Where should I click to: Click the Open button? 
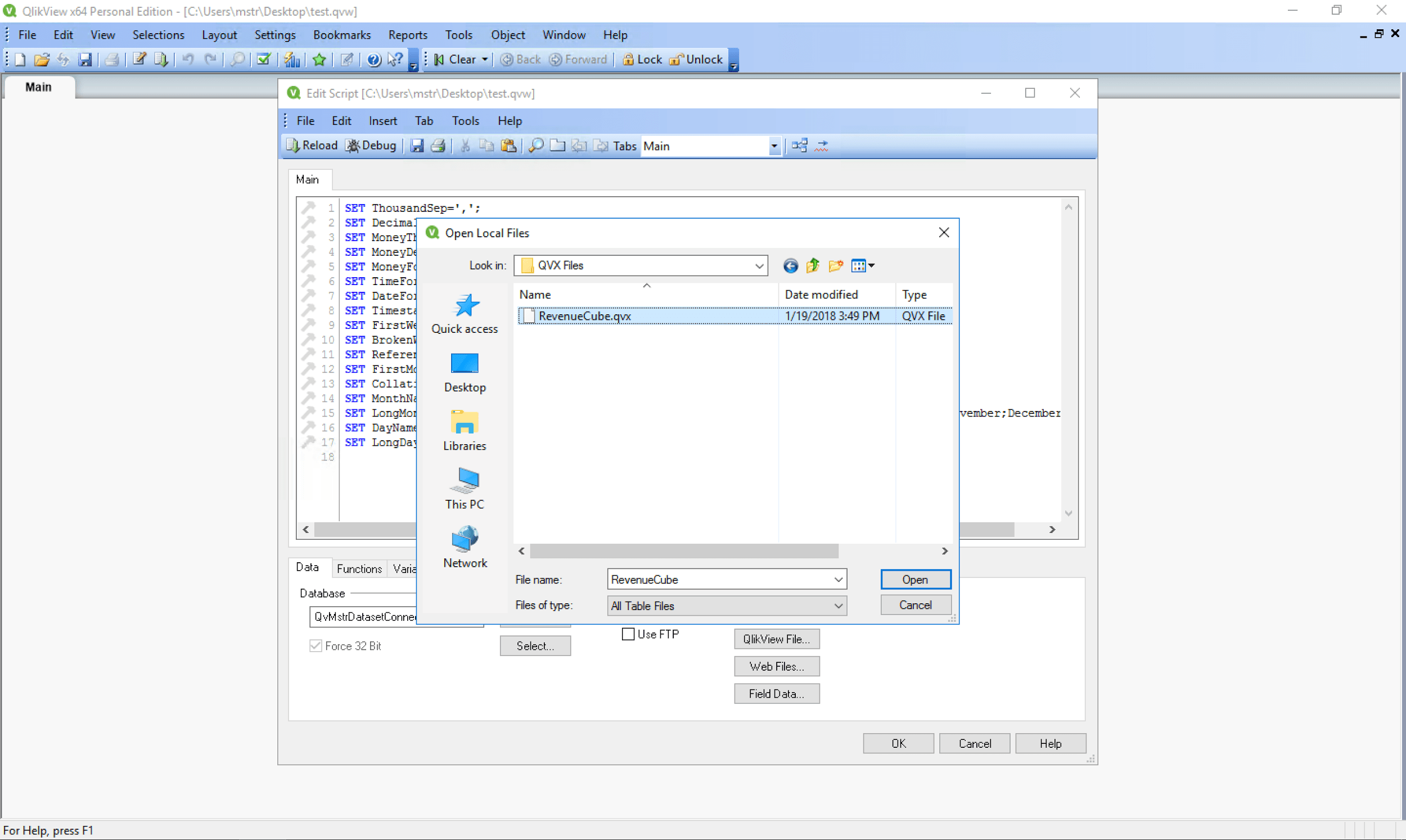(x=914, y=580)
